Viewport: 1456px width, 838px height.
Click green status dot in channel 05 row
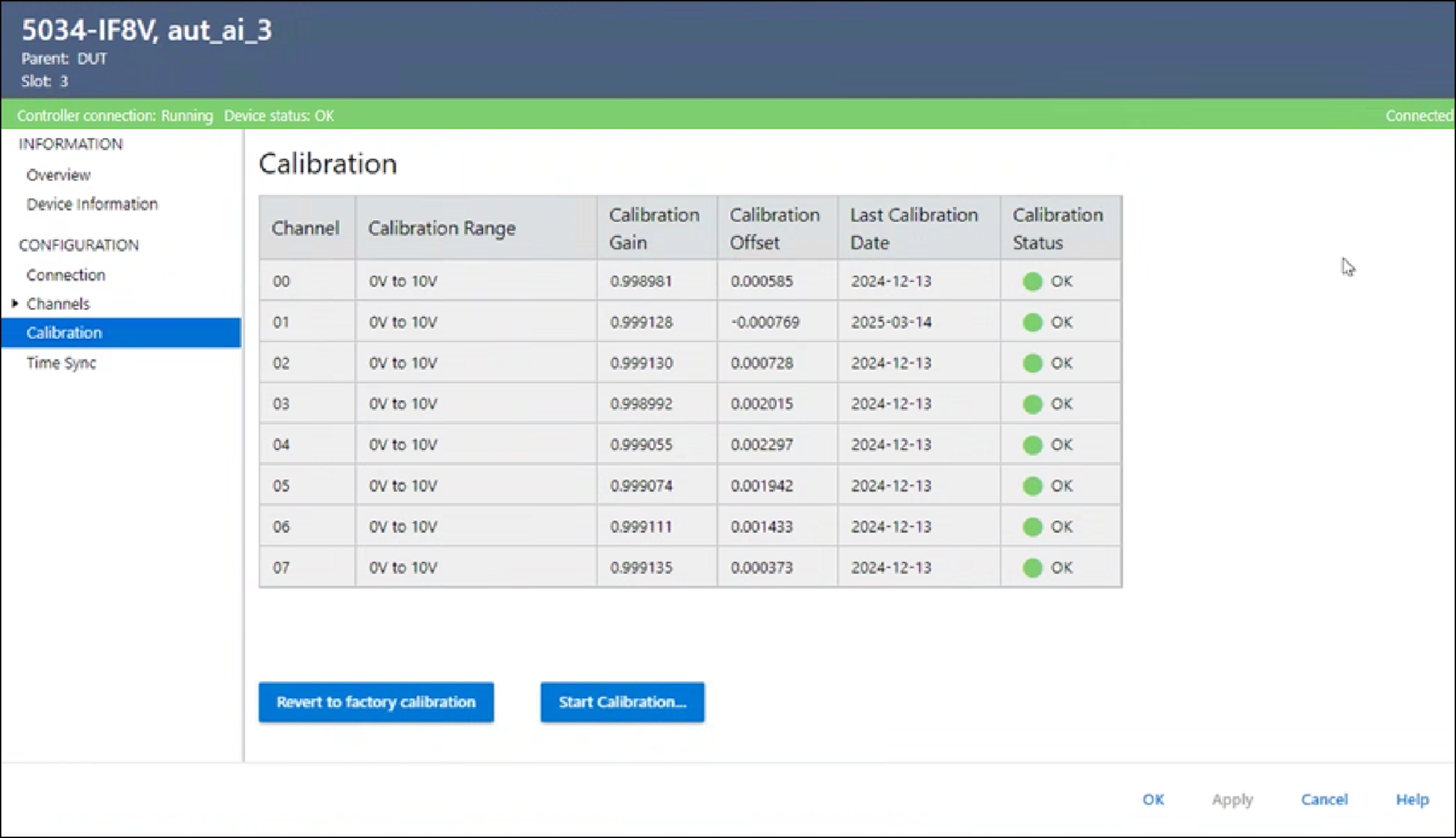point(1032,486)
